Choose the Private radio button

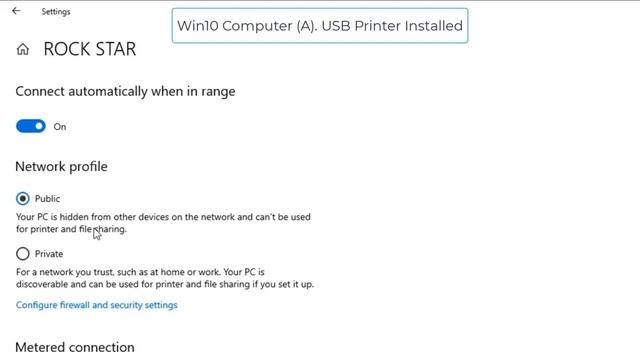point(23,254)
